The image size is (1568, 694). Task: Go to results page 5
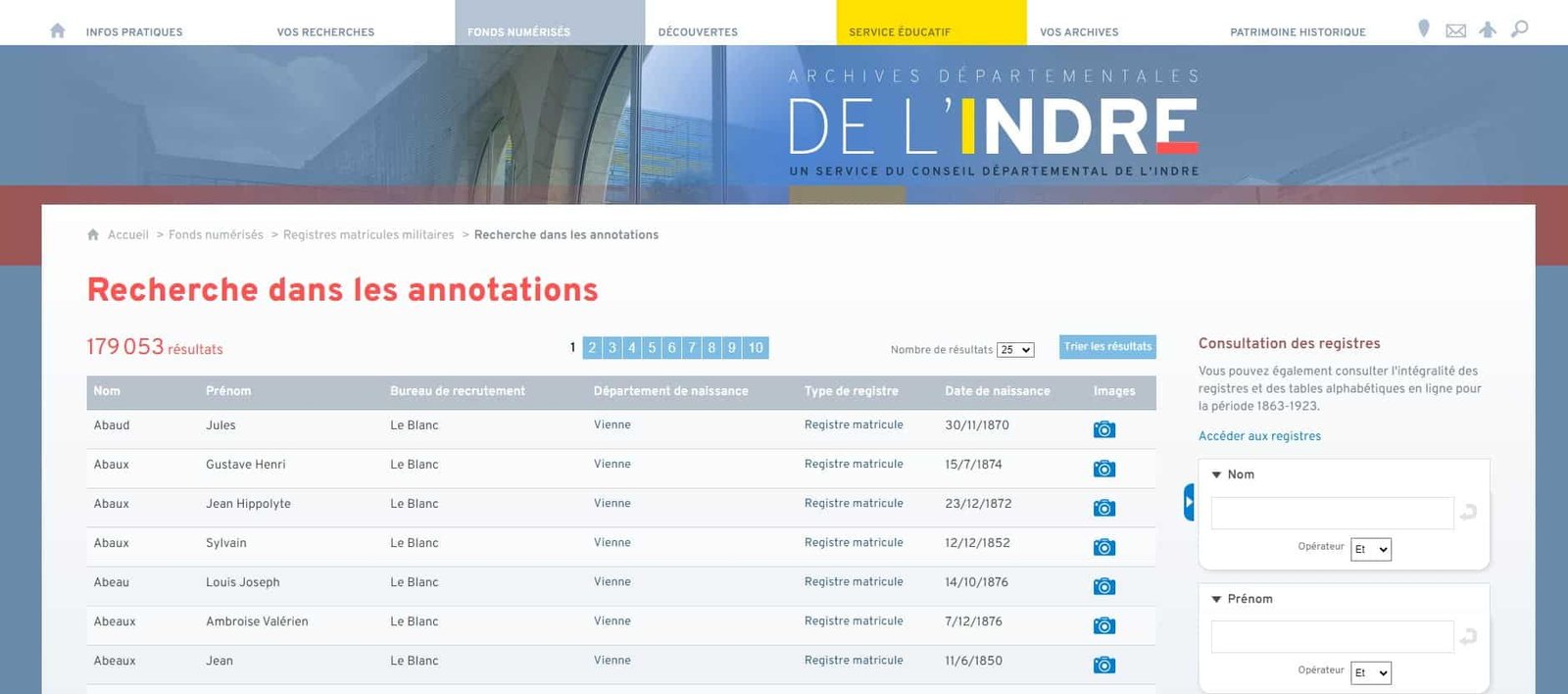[652, 348]
